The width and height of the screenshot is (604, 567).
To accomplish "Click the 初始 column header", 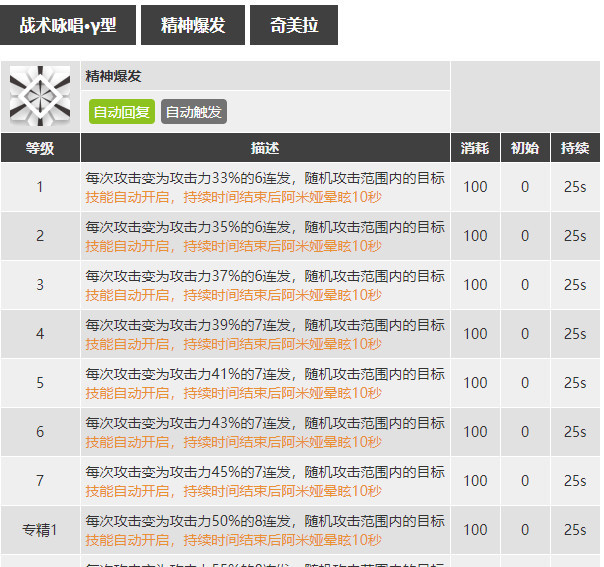I will click(x=525, y=147).
